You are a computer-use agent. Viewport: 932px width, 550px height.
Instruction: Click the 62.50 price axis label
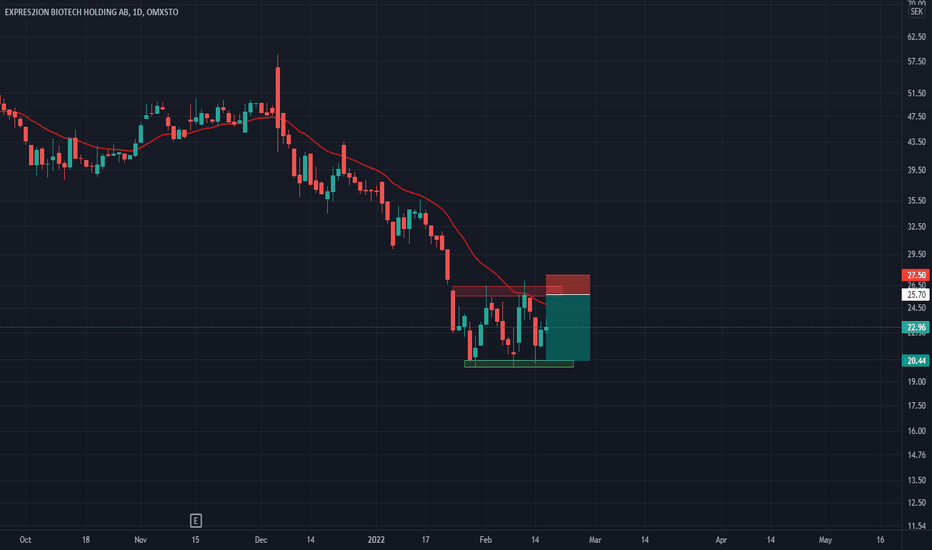pos(917,37)
